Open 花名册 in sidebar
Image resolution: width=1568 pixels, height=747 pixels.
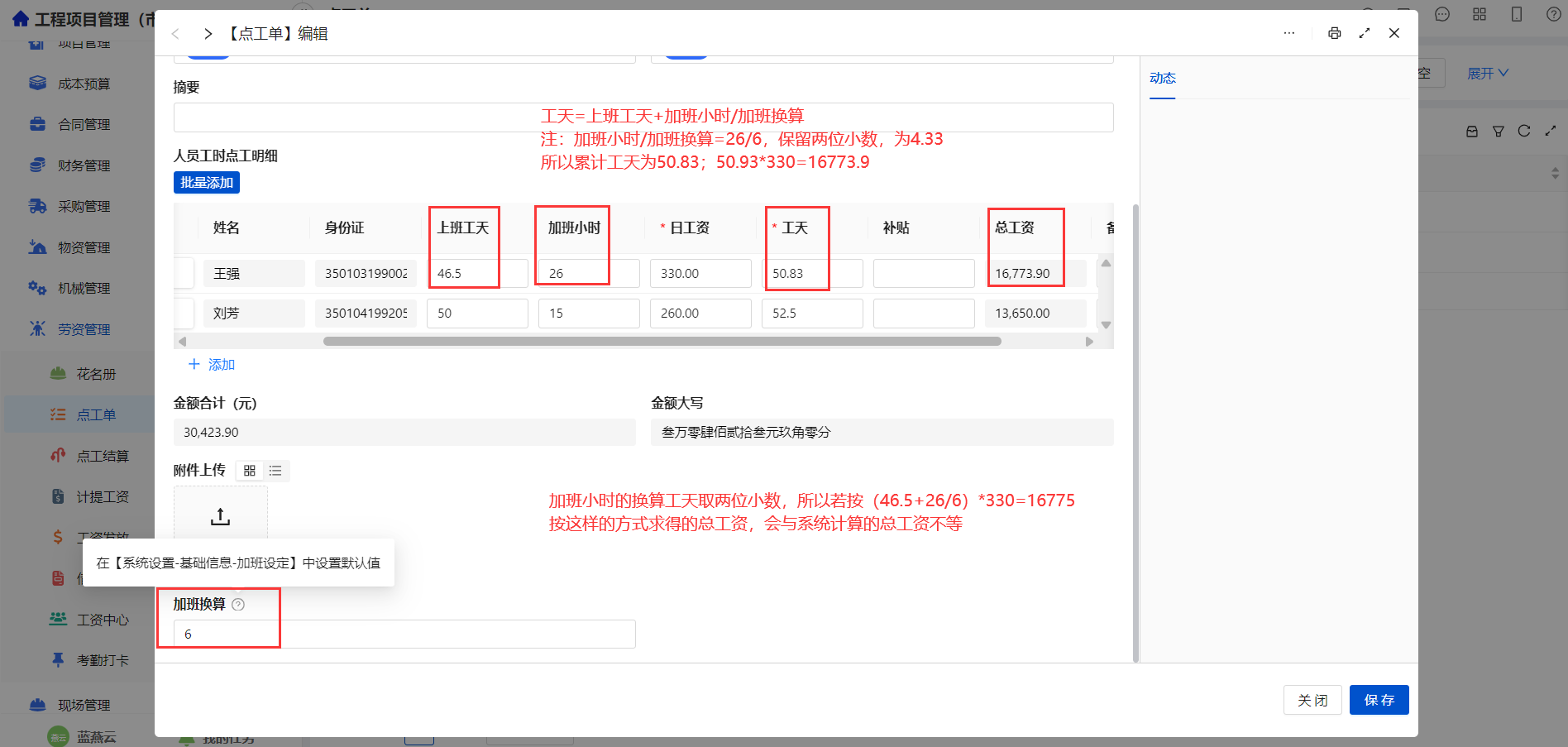click(96, 374)
